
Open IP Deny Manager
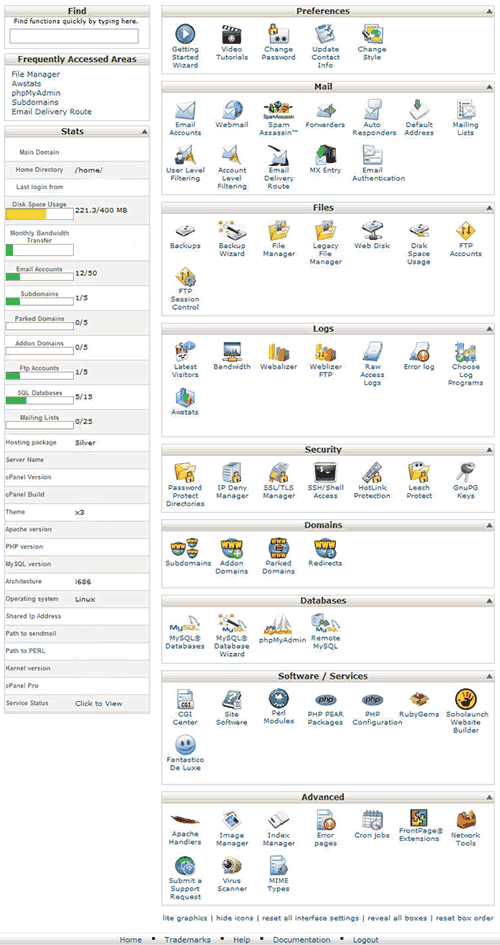tap(232, 481)
